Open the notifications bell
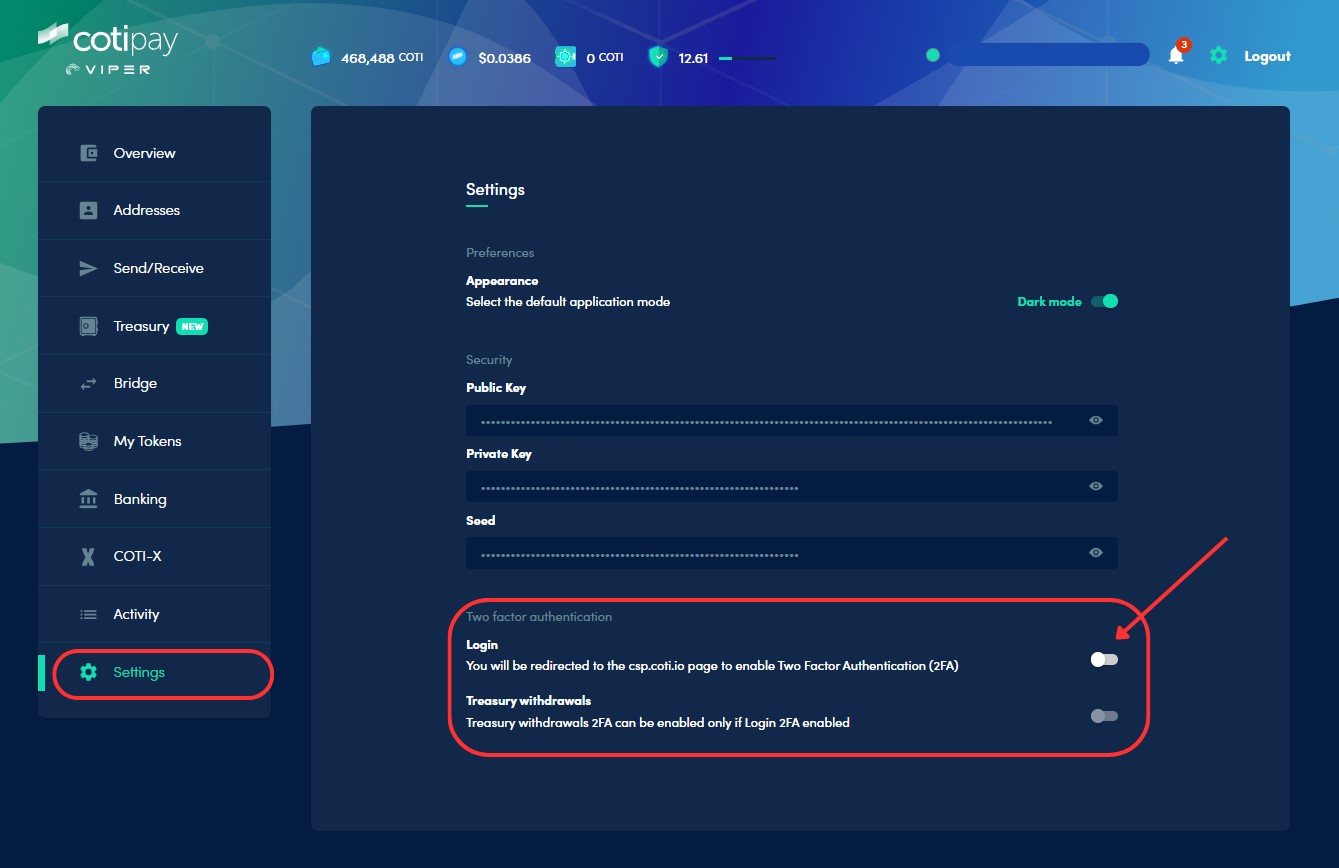The height and width of the screenshot is (868, 1339). pos(1176,55)
